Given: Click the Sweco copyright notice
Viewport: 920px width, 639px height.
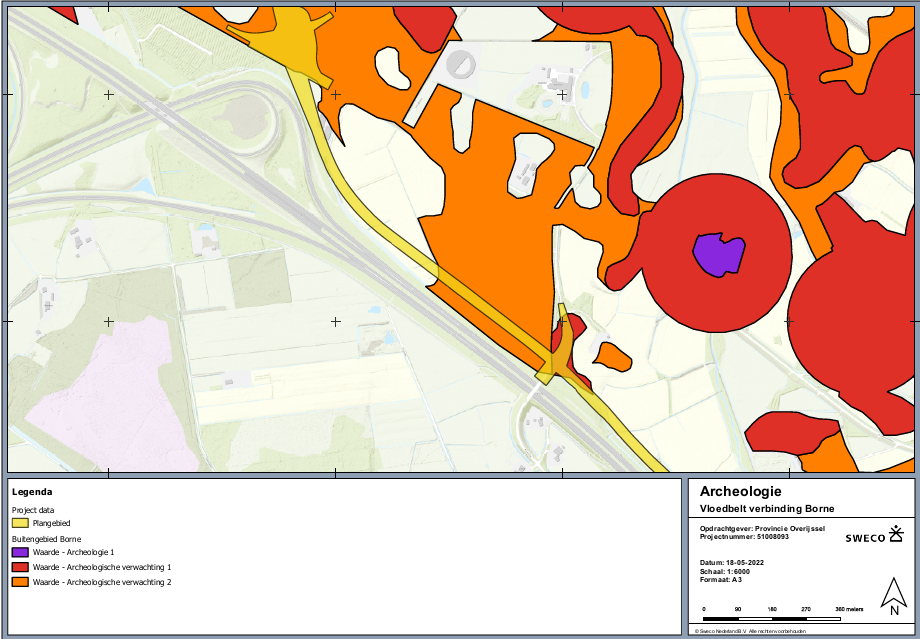Looking at the screenshot, I should point(750,631).
